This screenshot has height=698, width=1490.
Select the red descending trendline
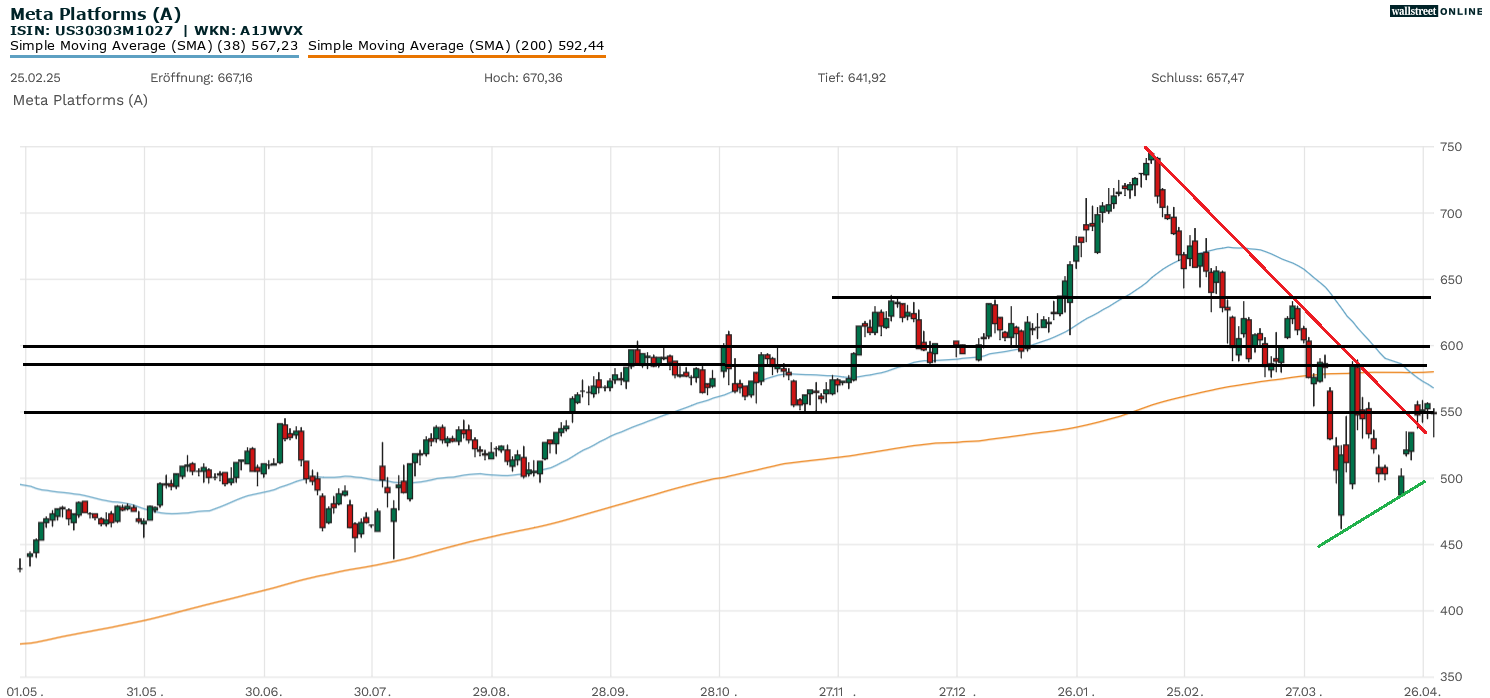coord(1250,250)
